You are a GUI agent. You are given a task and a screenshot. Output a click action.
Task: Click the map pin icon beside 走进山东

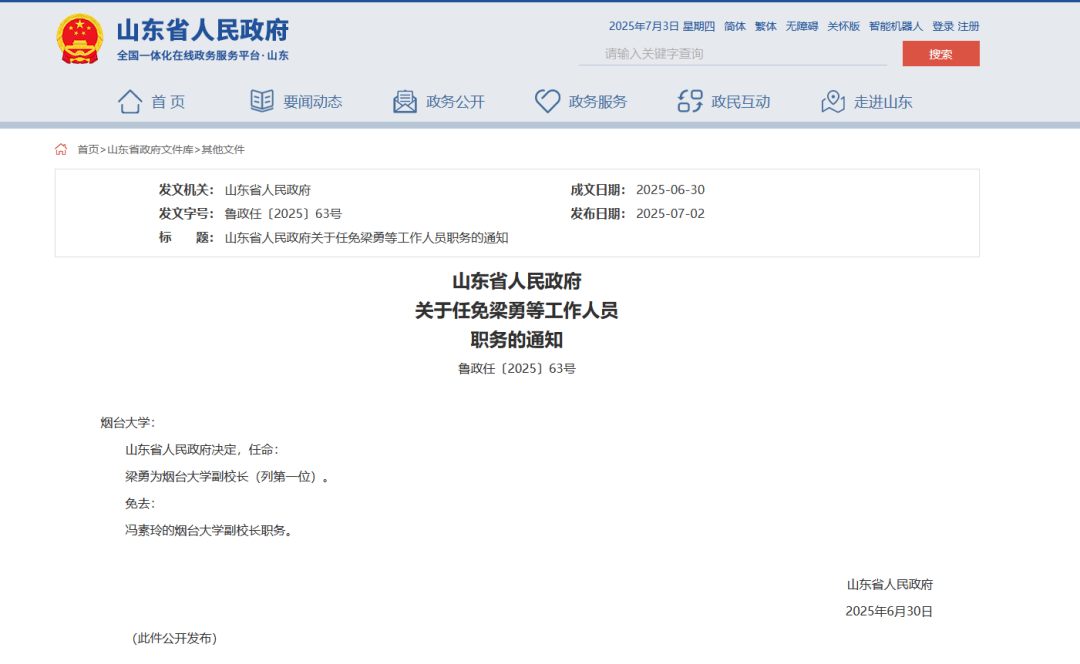[833, 101]
